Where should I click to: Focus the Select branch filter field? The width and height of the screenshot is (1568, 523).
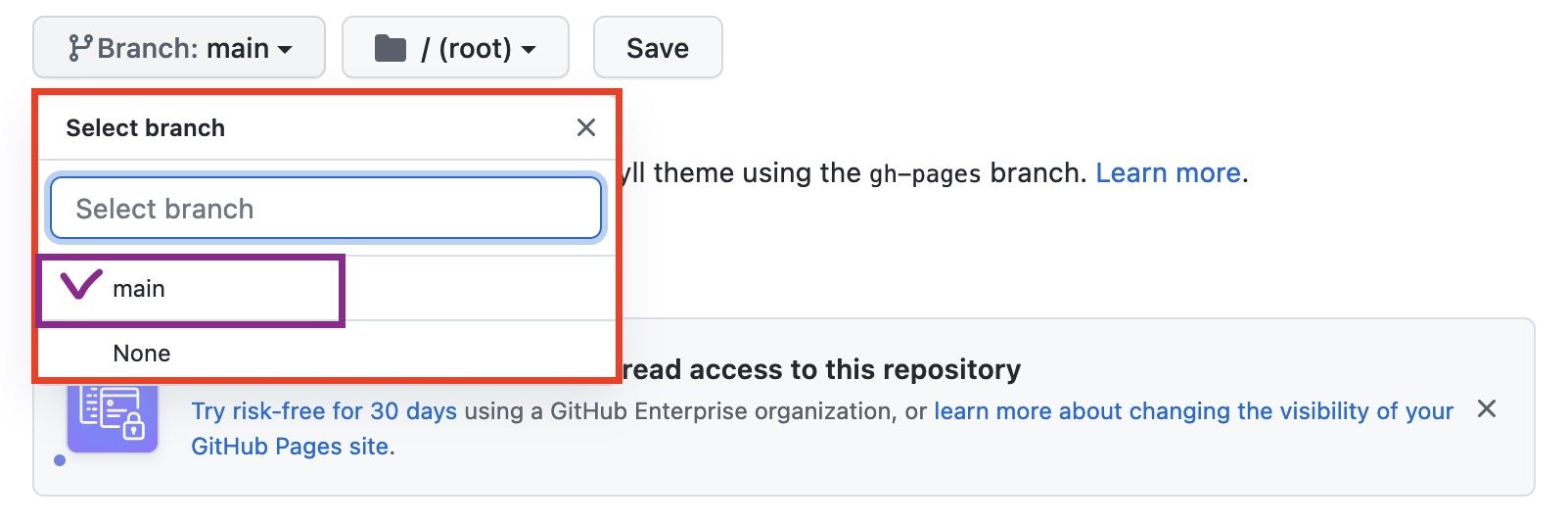(x=326, y=208)
